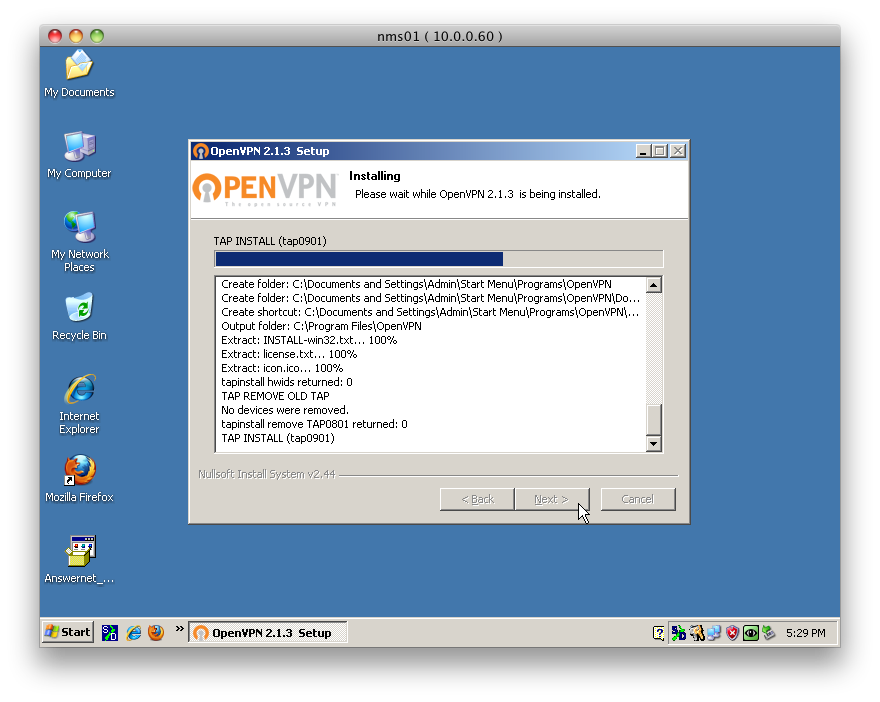880x702 pixels.
Task: Expand the quick launch overflow chevron
Action: pos(180,628)
